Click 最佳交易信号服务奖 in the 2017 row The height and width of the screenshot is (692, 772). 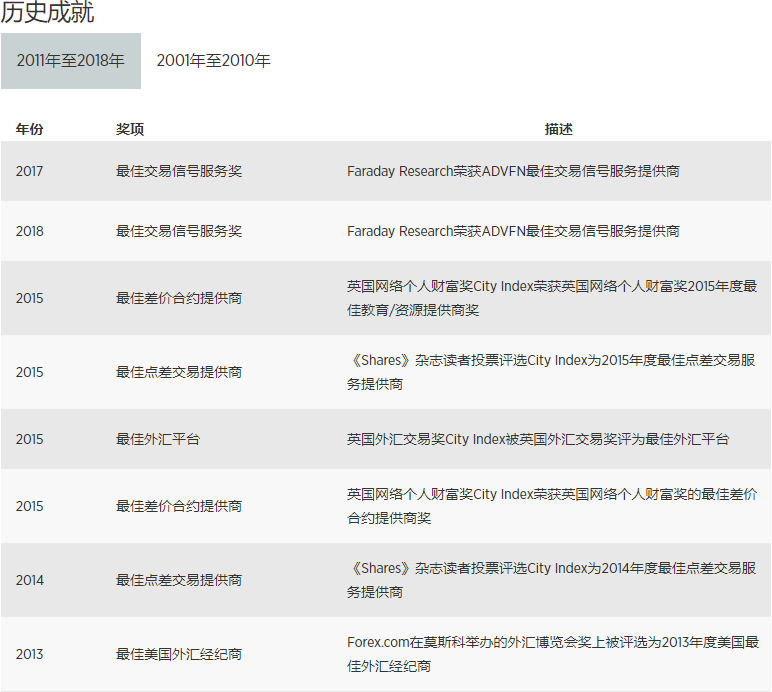pyautogui.click(x=179, y=171)
